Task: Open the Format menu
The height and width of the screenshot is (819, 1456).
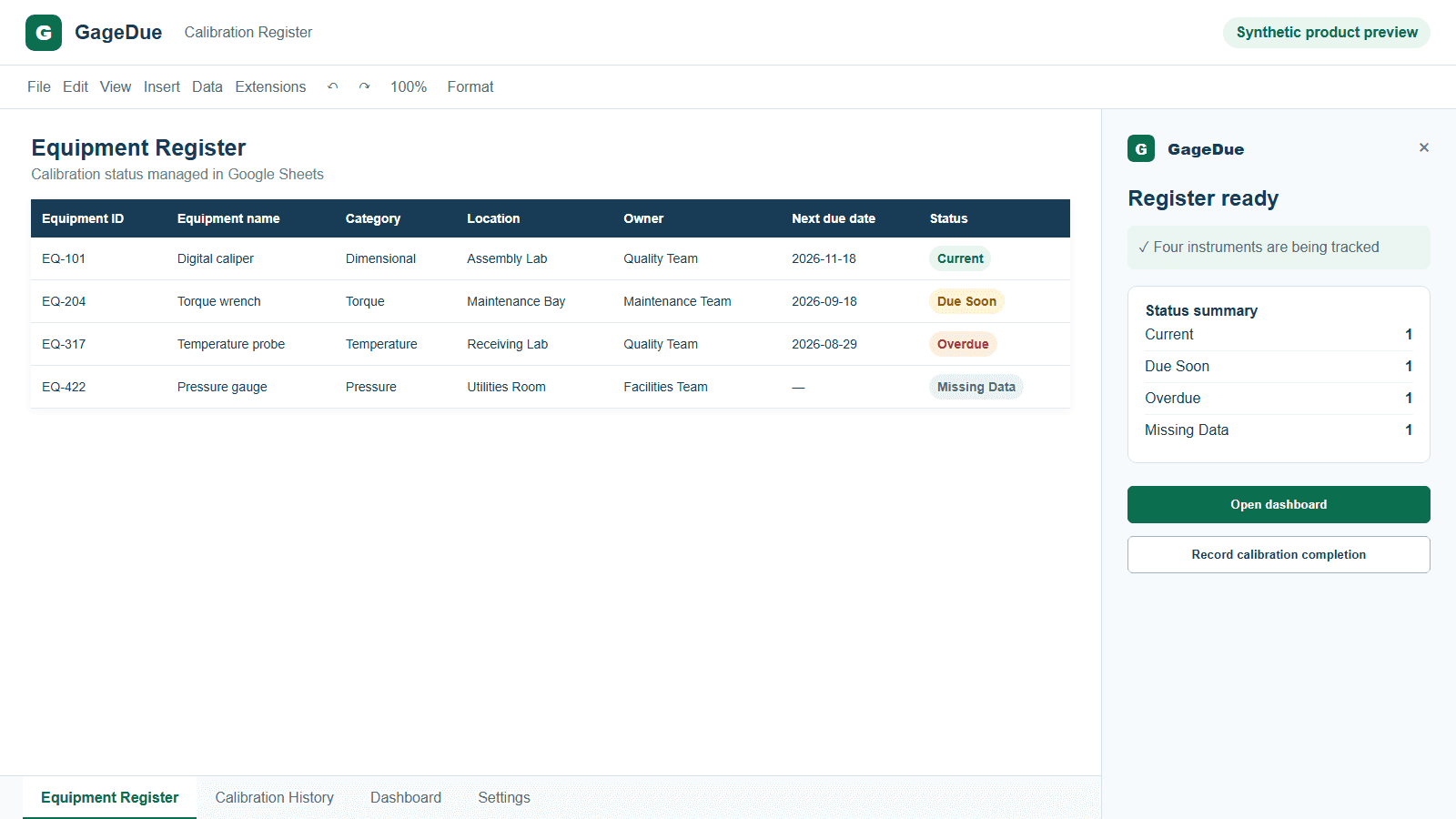Action: click(470, 86)
